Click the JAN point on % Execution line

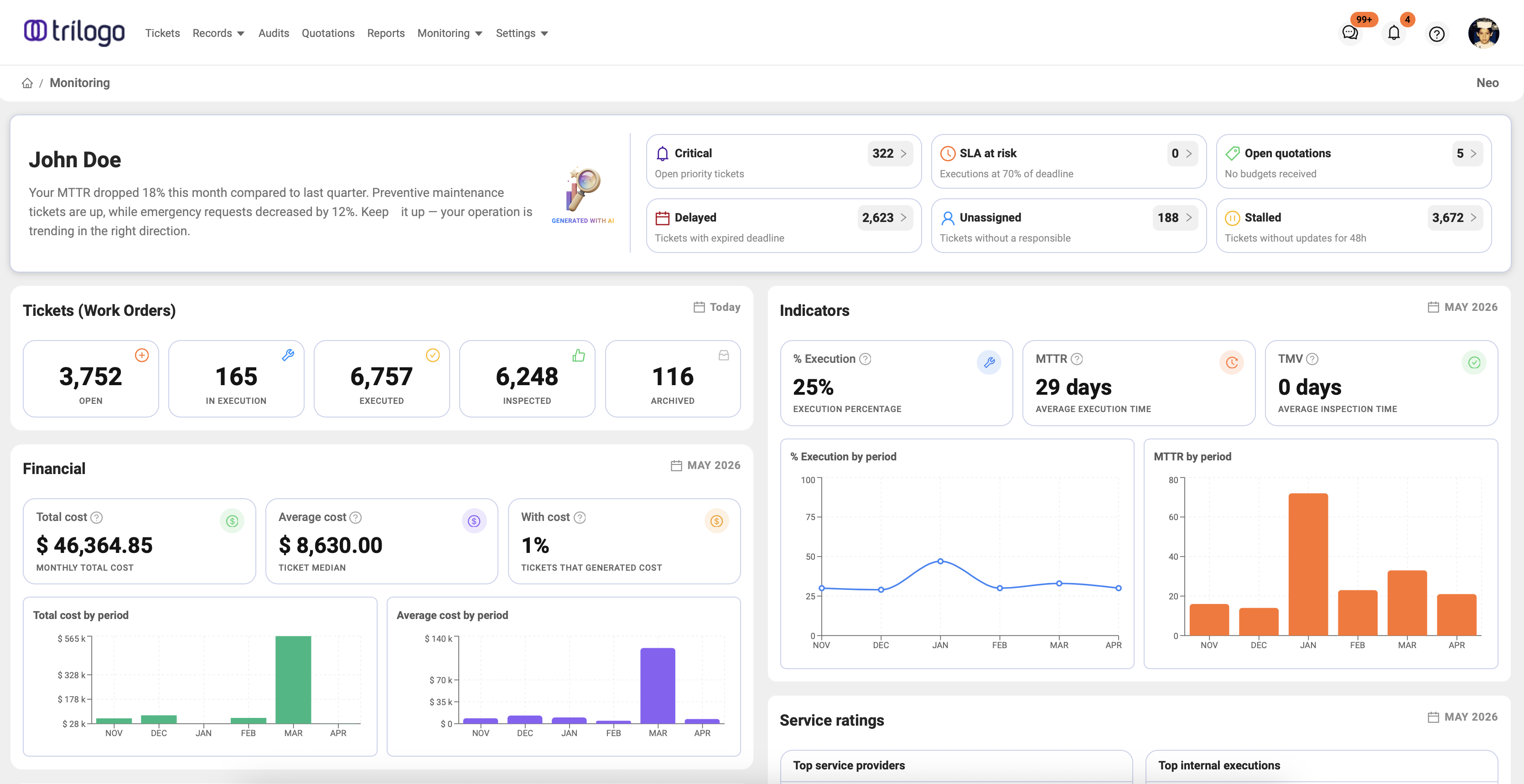[x=940, y=561]
